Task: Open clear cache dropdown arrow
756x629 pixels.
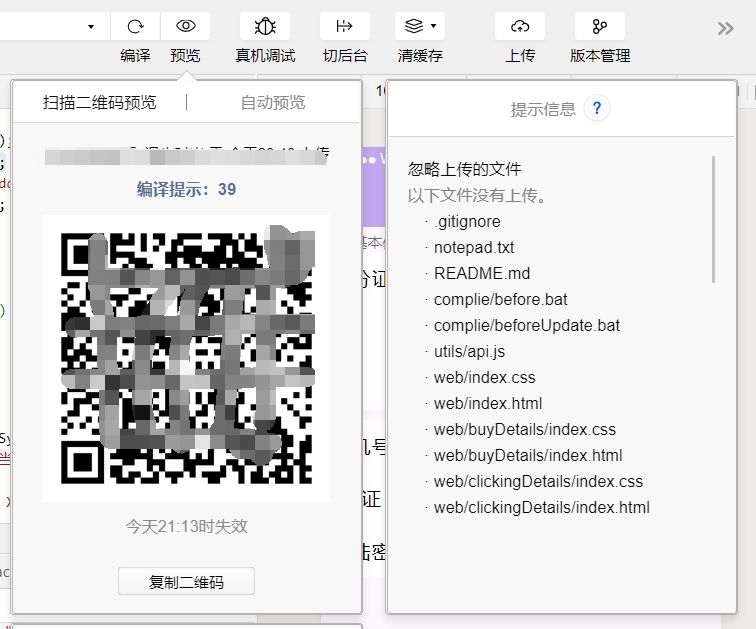Action: click(x=433, y=26)
